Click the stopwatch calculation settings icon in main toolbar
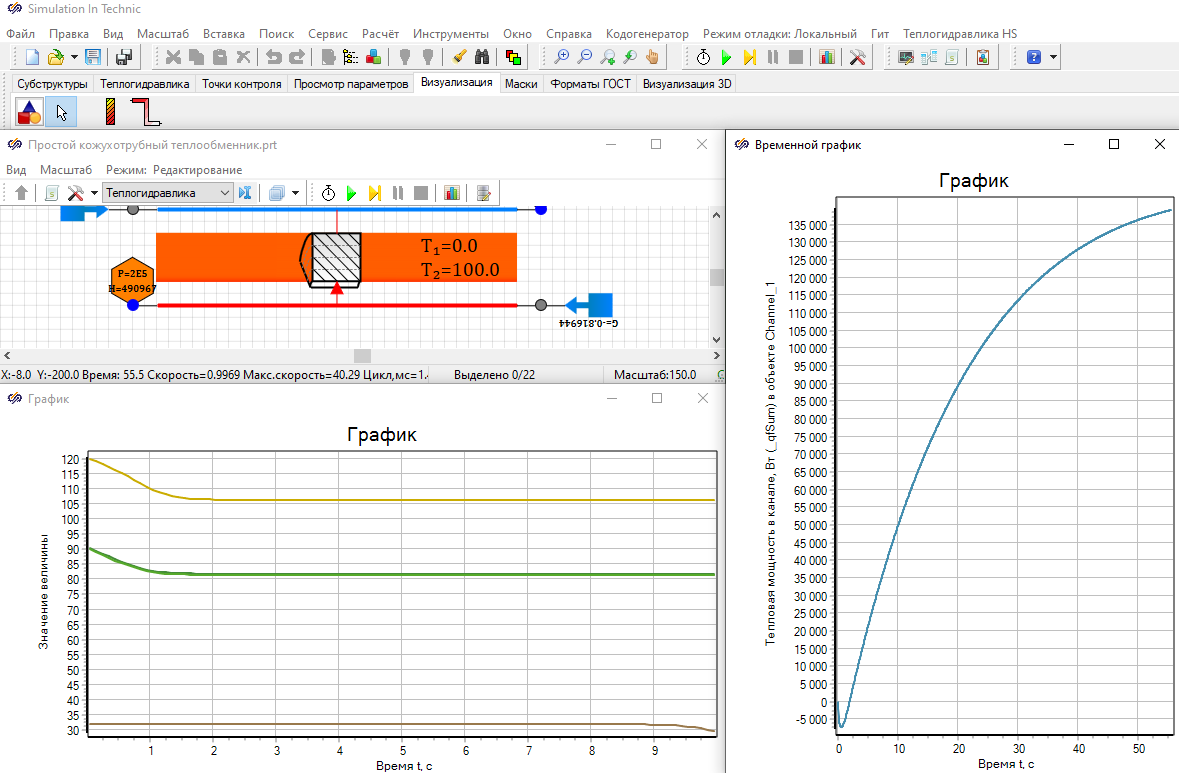Screen dimensions: 1179x773 click(704, 57)
